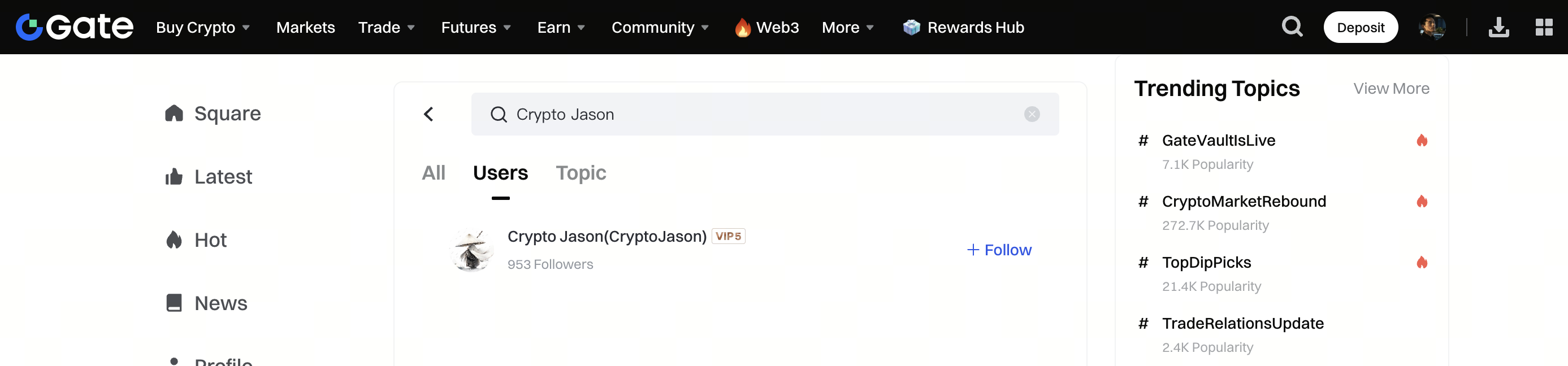Click the download app icon
Screen dimensions: 1568x366
click(1498, 27)
